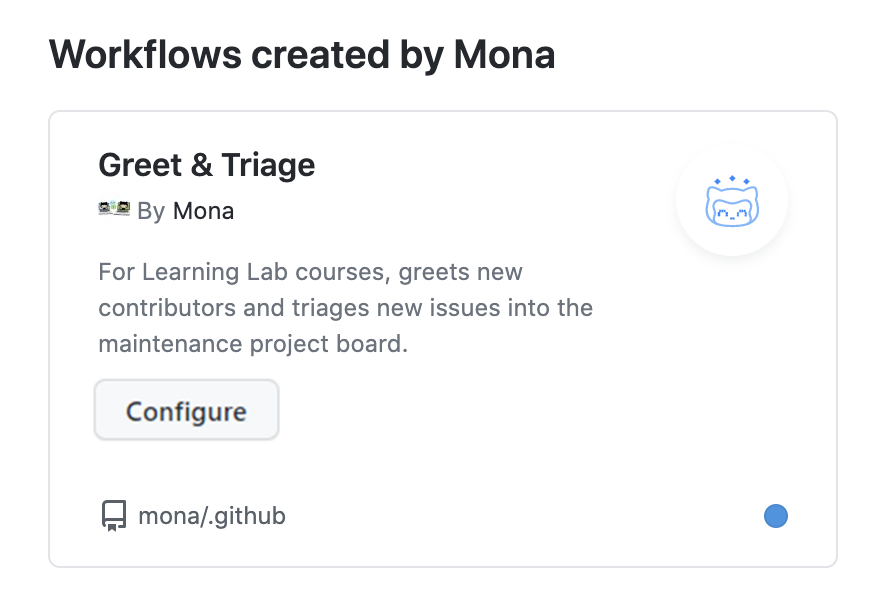
Task: Click the Greet & Triage title text
Action: click(207, 165)
